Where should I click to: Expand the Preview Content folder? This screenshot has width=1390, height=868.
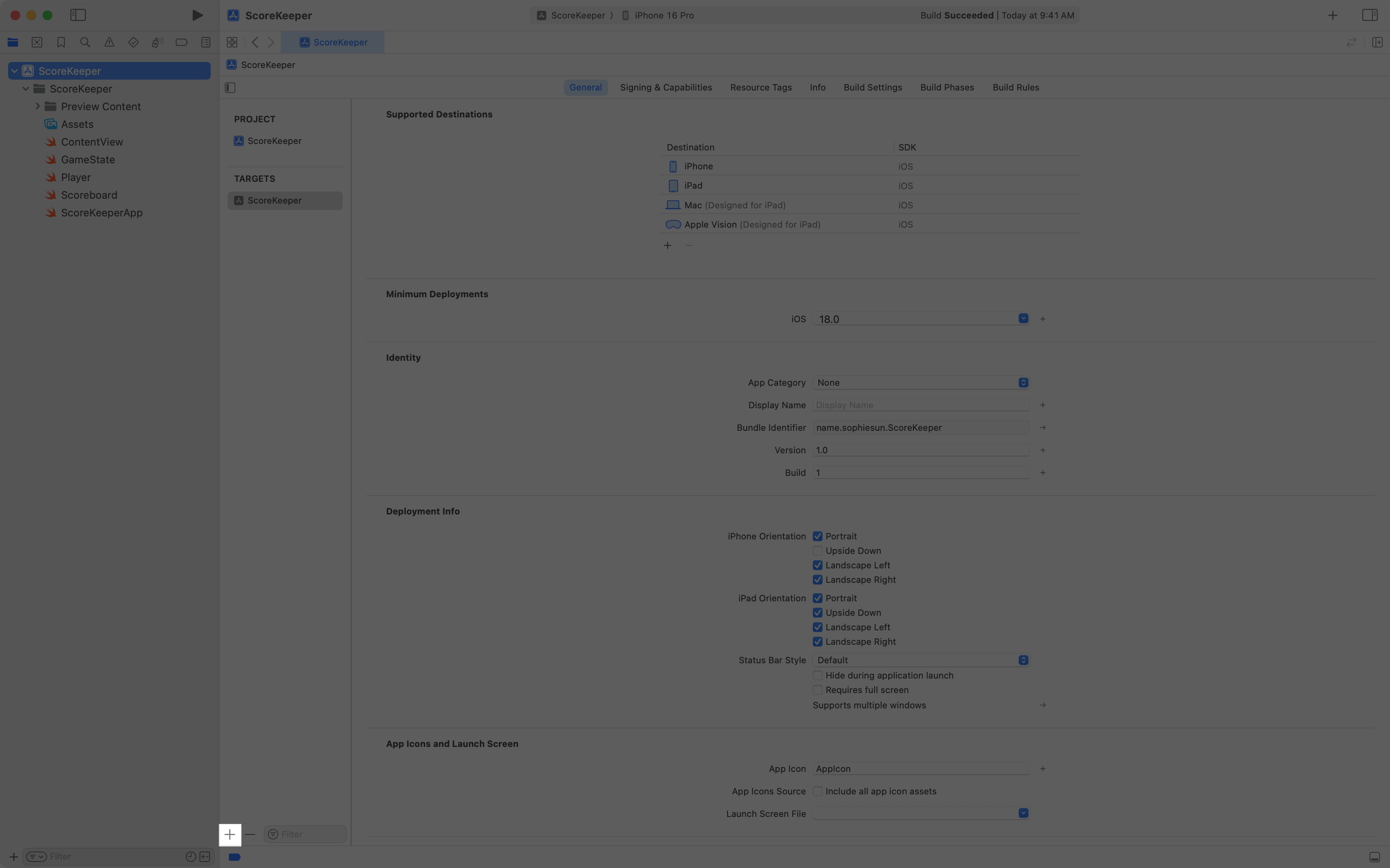pyautogui.click(x=37, y=106)
